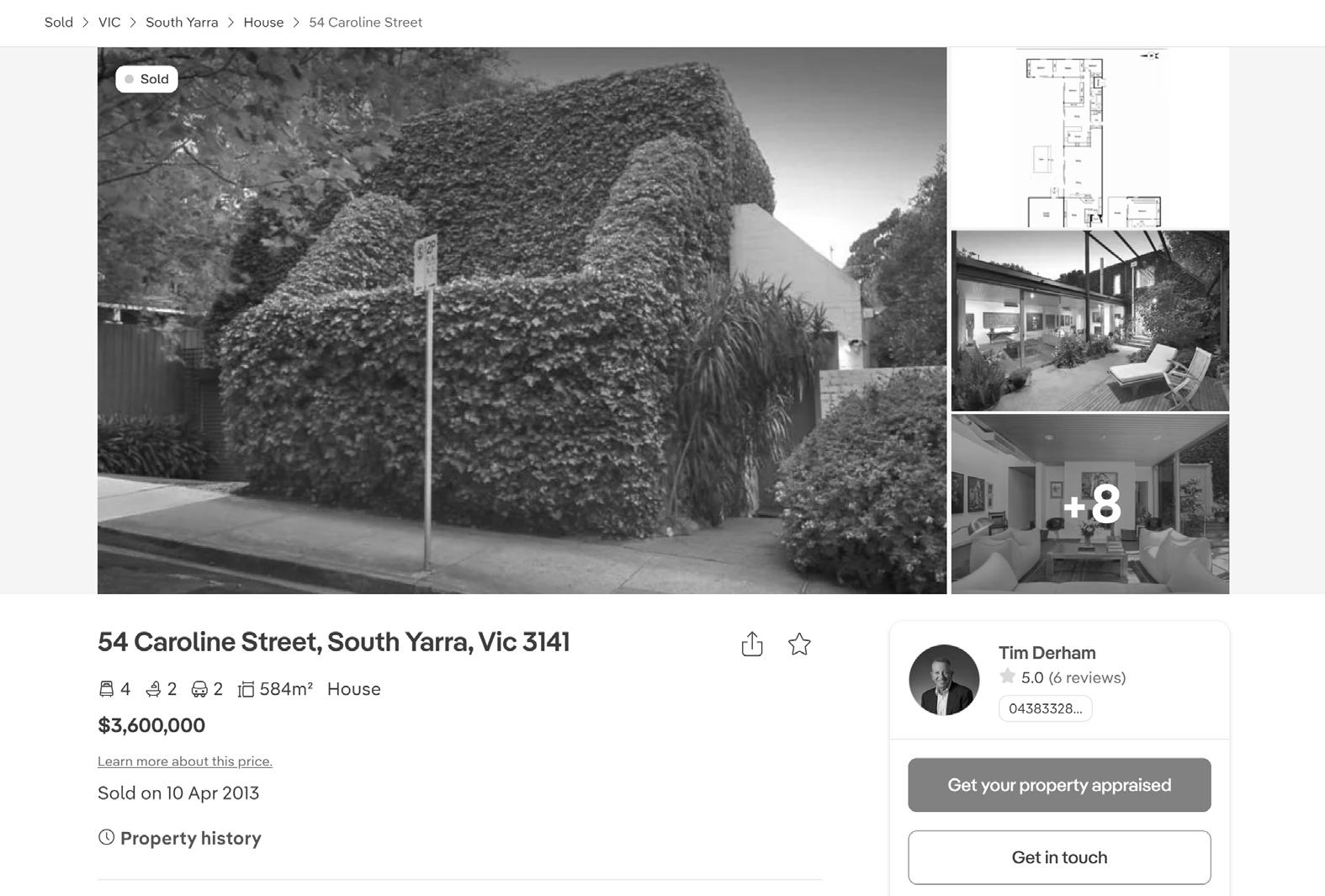Click Get your property appraised button
This screenshot has width=1325, height=896.
click(1059, 785)
